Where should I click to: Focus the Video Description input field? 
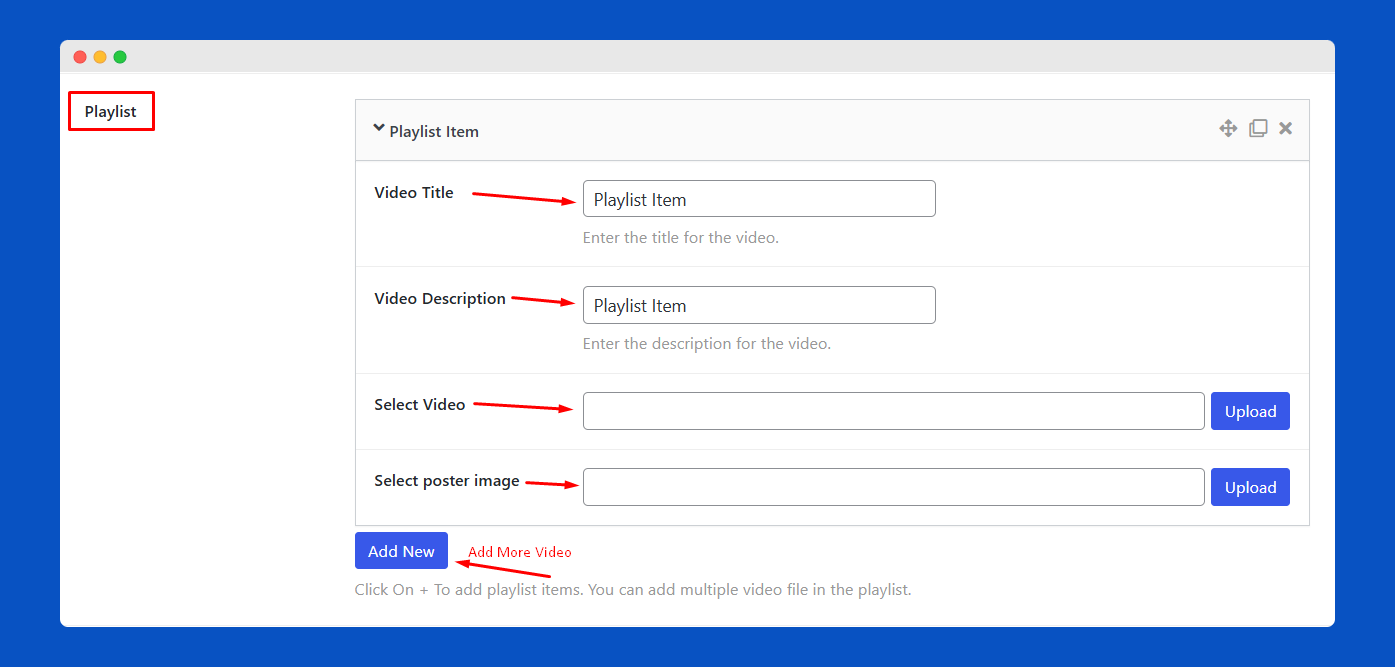click(x=758, y=305)
